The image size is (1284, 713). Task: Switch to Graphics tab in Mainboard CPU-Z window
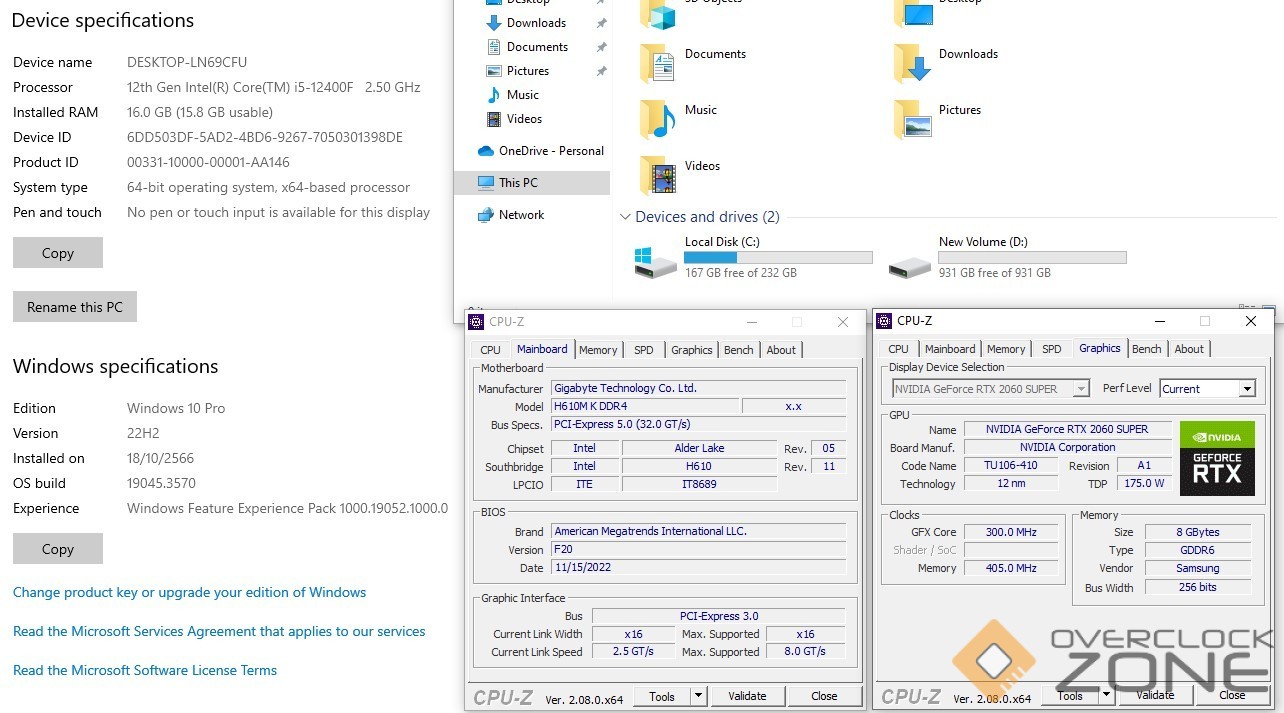(x=692, y=350)
